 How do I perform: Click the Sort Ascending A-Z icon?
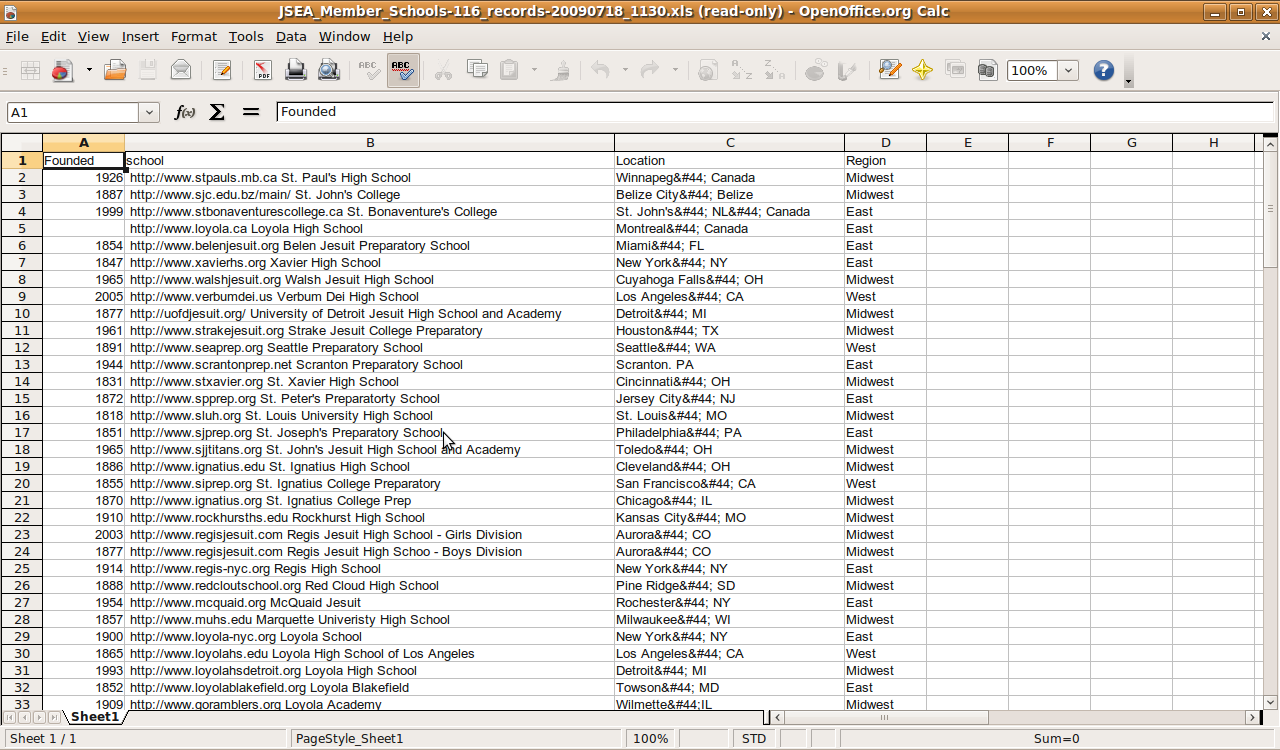click(x=741, y=70)
